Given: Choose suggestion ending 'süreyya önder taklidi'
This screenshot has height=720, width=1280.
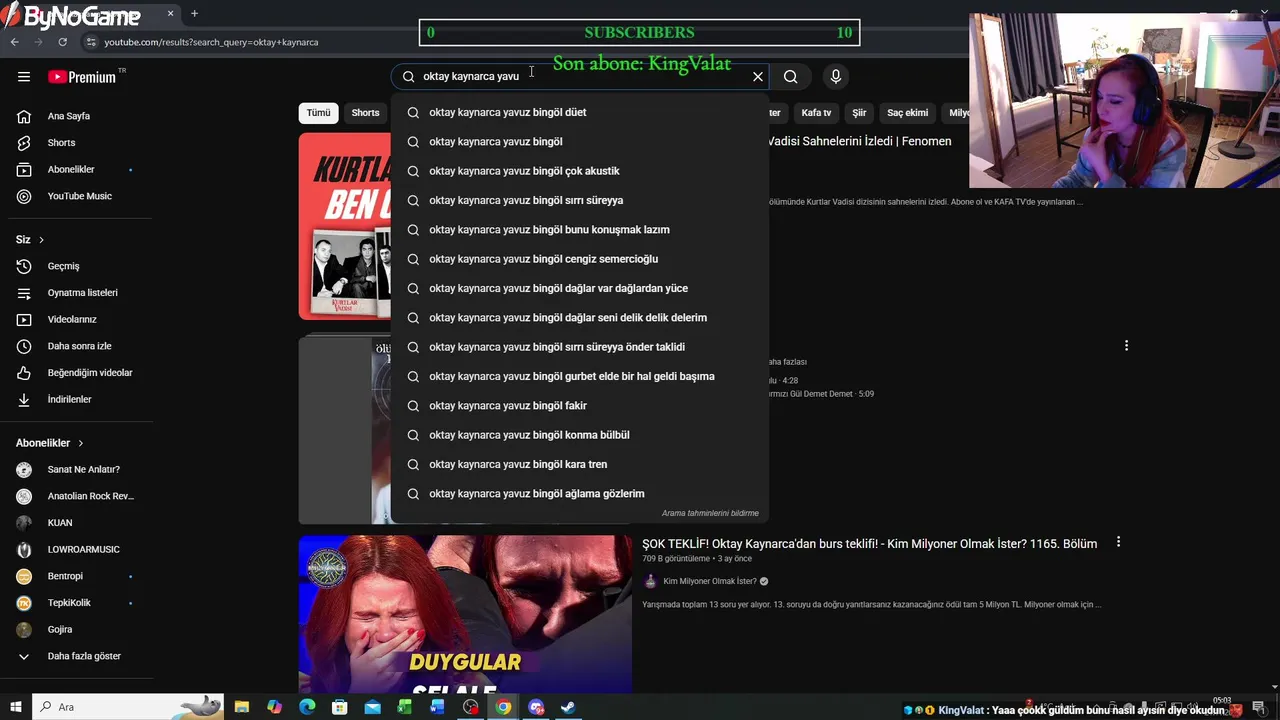Looking at the screenshot, I should coord(580,347).
